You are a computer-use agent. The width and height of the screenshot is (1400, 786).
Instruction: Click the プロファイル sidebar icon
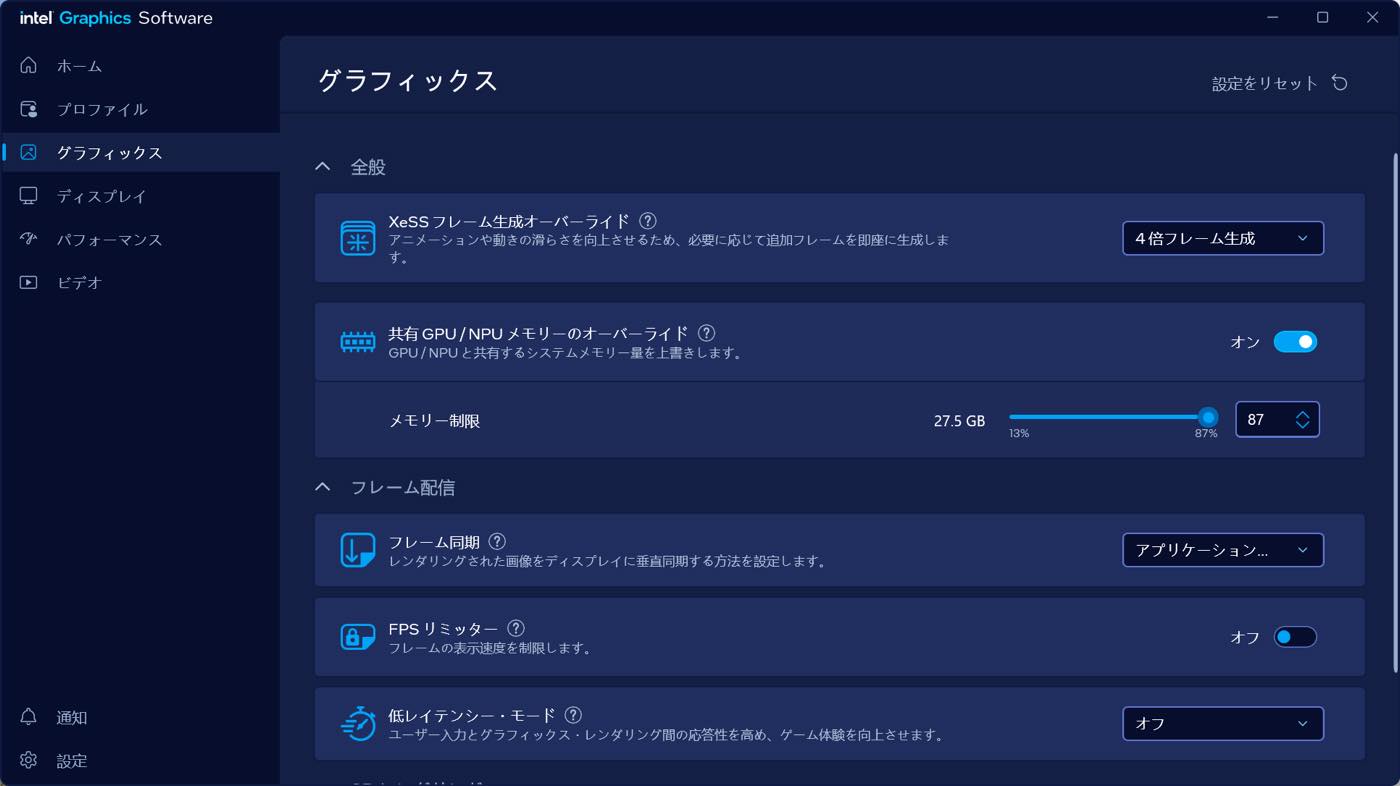point(29,109)
